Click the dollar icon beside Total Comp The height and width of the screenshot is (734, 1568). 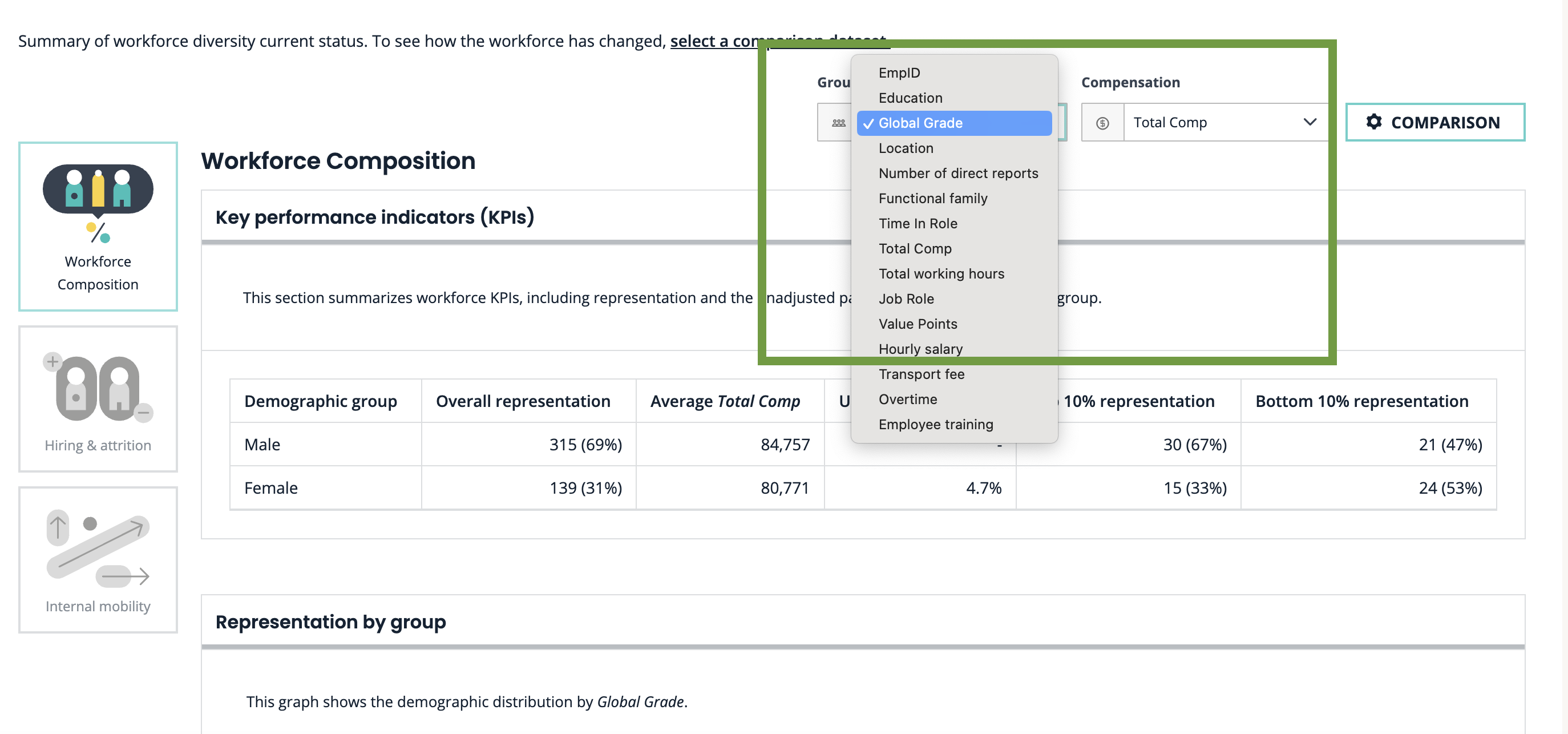point(1102,123)
